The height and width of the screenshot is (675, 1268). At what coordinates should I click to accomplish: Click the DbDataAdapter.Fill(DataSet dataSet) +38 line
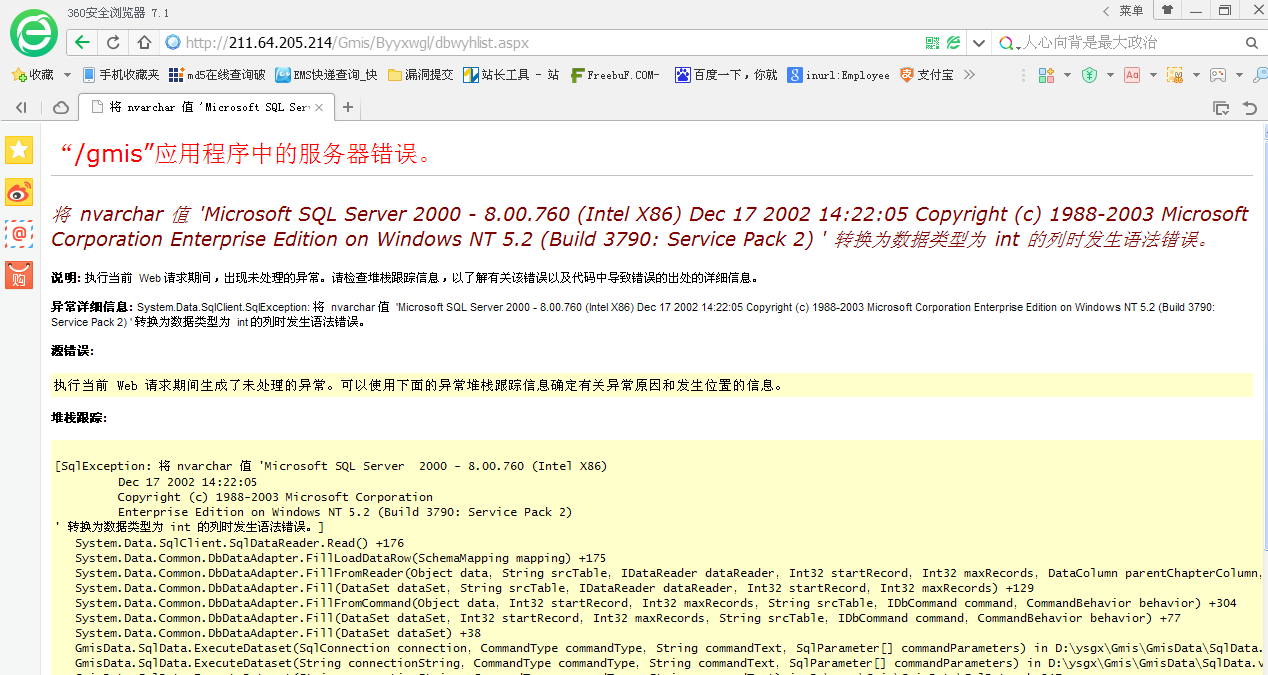[278, 633]
